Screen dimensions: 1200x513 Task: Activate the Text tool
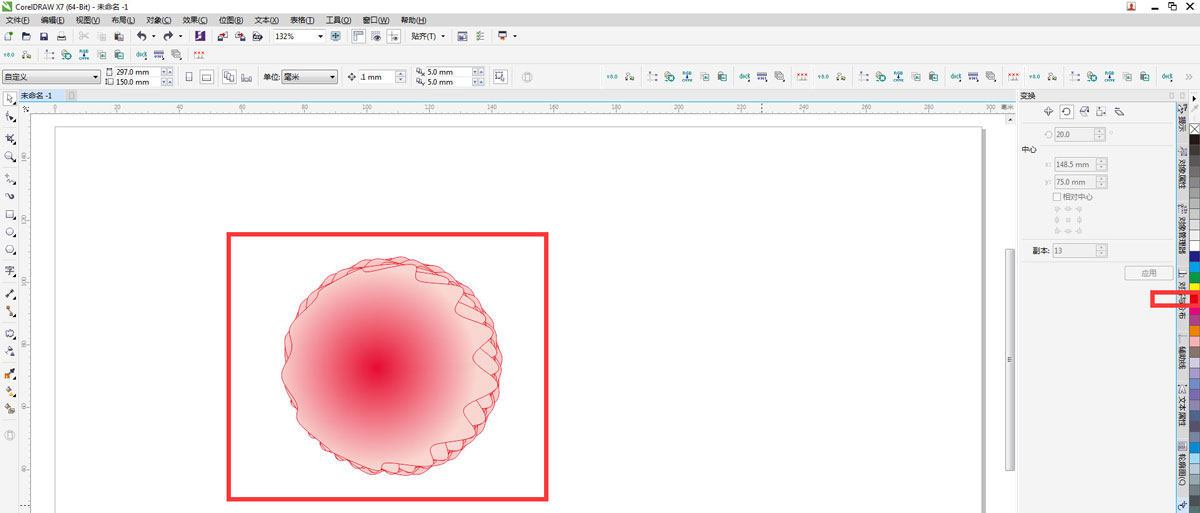10,271
